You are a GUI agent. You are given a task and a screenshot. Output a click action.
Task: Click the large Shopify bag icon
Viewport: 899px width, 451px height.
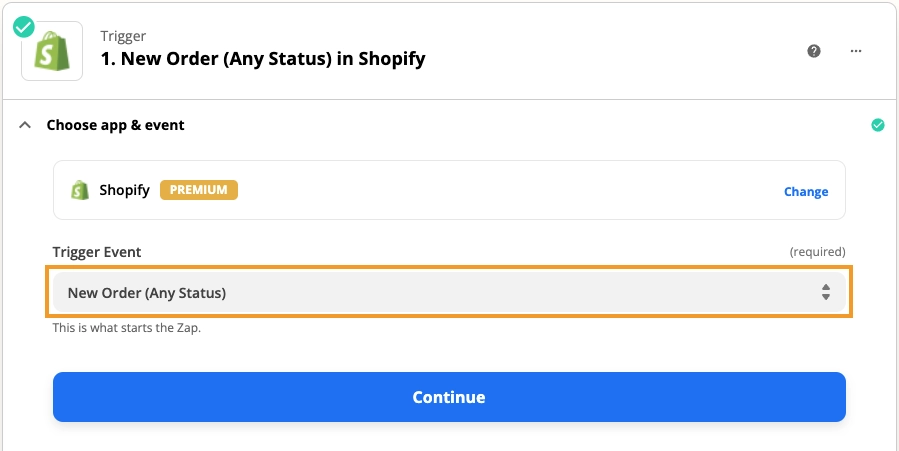point(52,51)
